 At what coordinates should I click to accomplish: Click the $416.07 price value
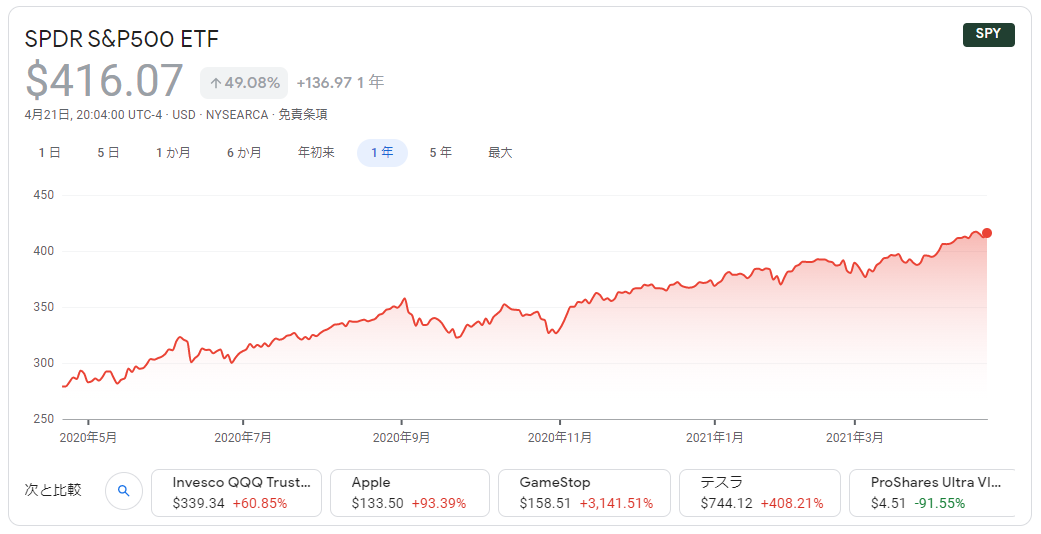tap(104, 80)
